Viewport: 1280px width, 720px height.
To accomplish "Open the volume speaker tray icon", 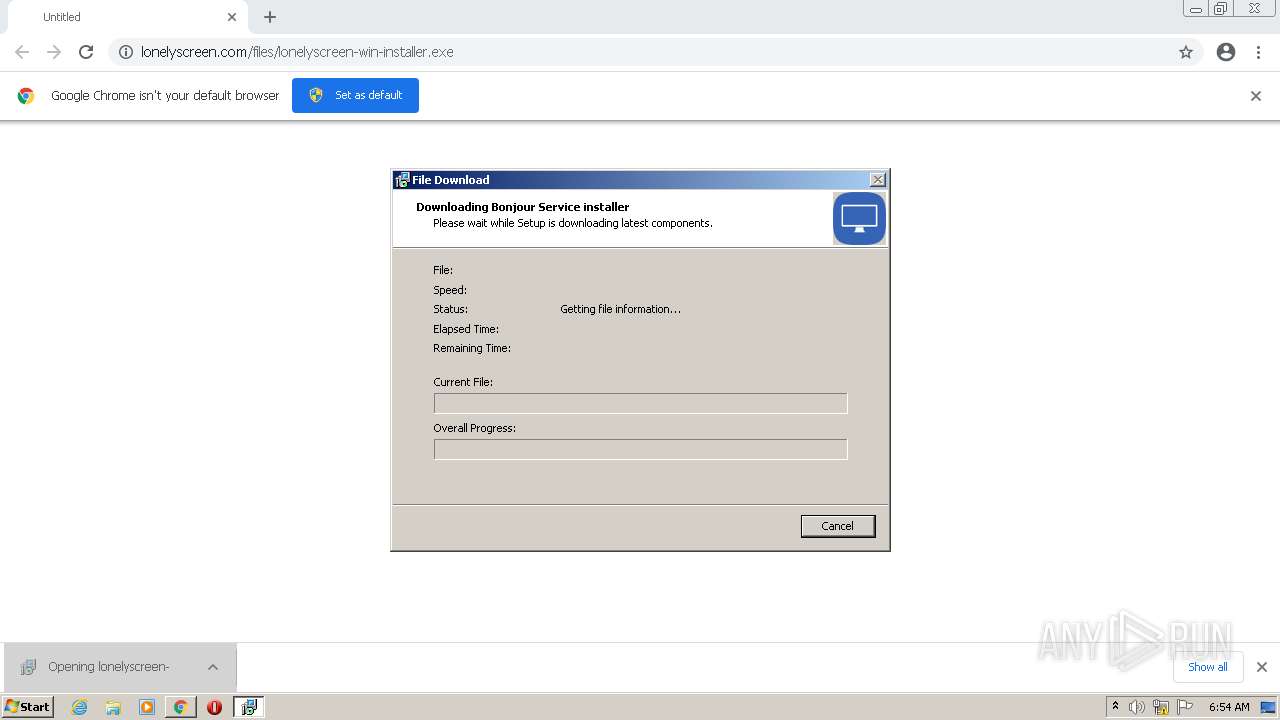I will (1137, 707).
